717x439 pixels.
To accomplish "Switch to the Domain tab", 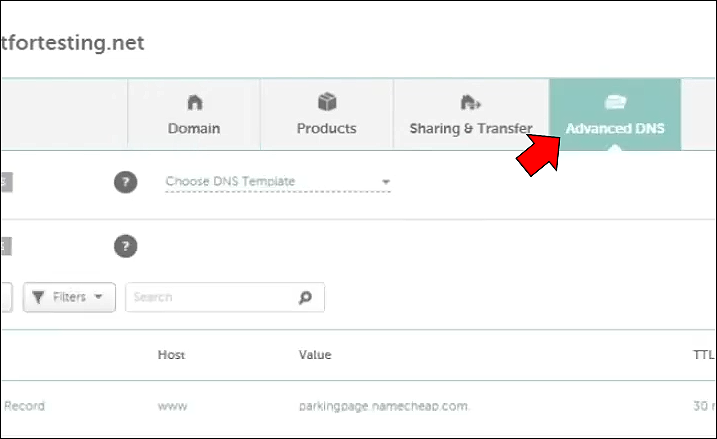I will coord(194,128).
